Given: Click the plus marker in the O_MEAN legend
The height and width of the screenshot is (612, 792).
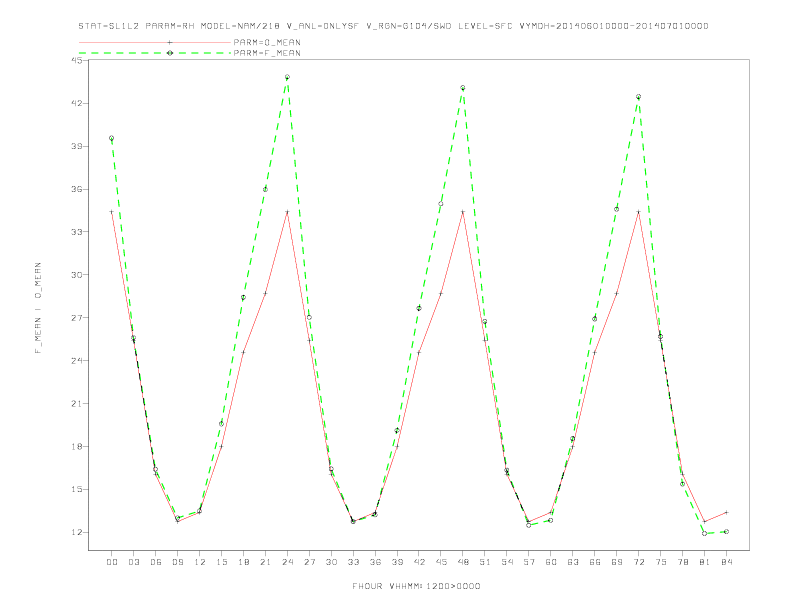Looking at the screenshot, I should [170, 42].
